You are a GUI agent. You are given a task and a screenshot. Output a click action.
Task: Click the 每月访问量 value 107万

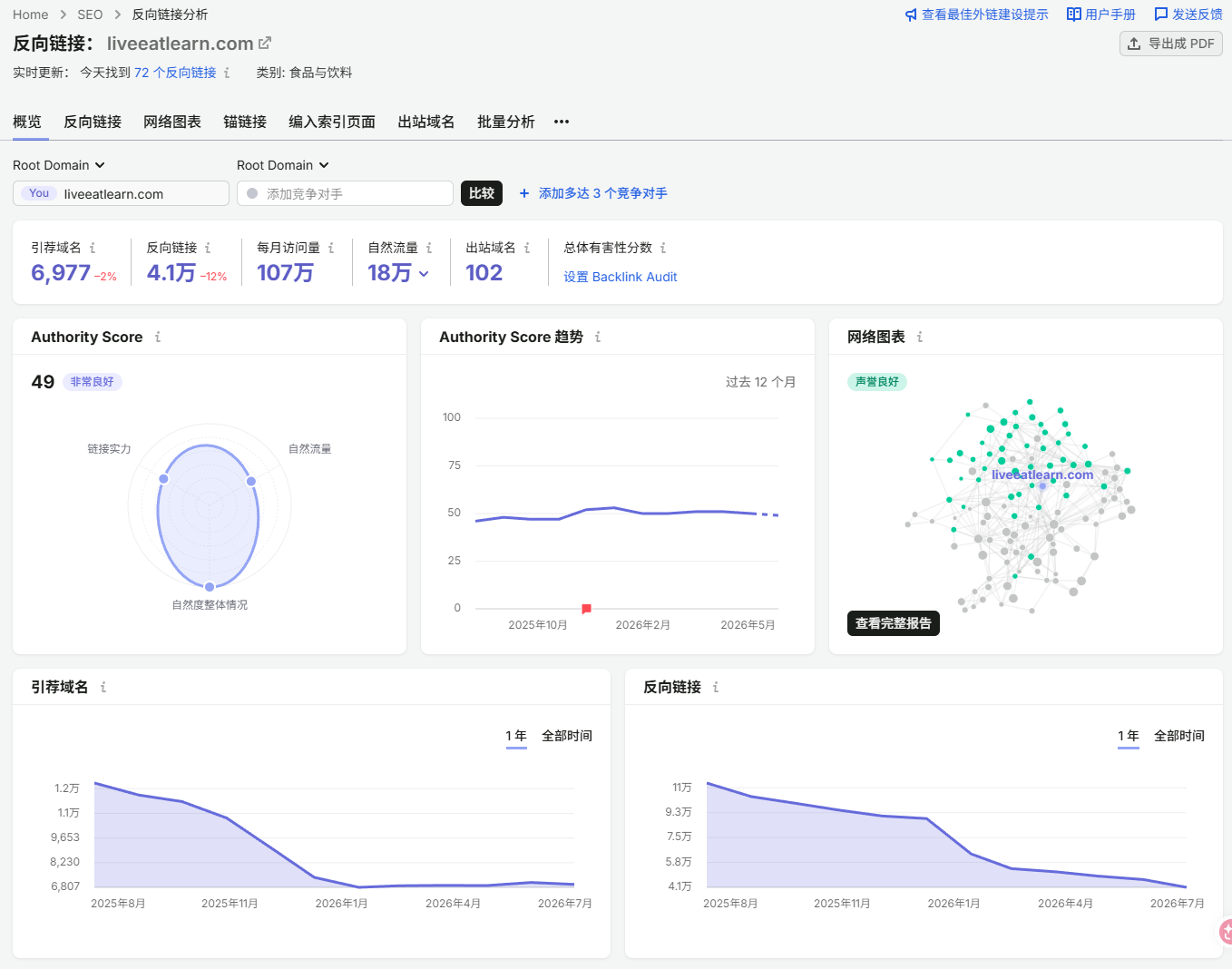coord(286,273)
